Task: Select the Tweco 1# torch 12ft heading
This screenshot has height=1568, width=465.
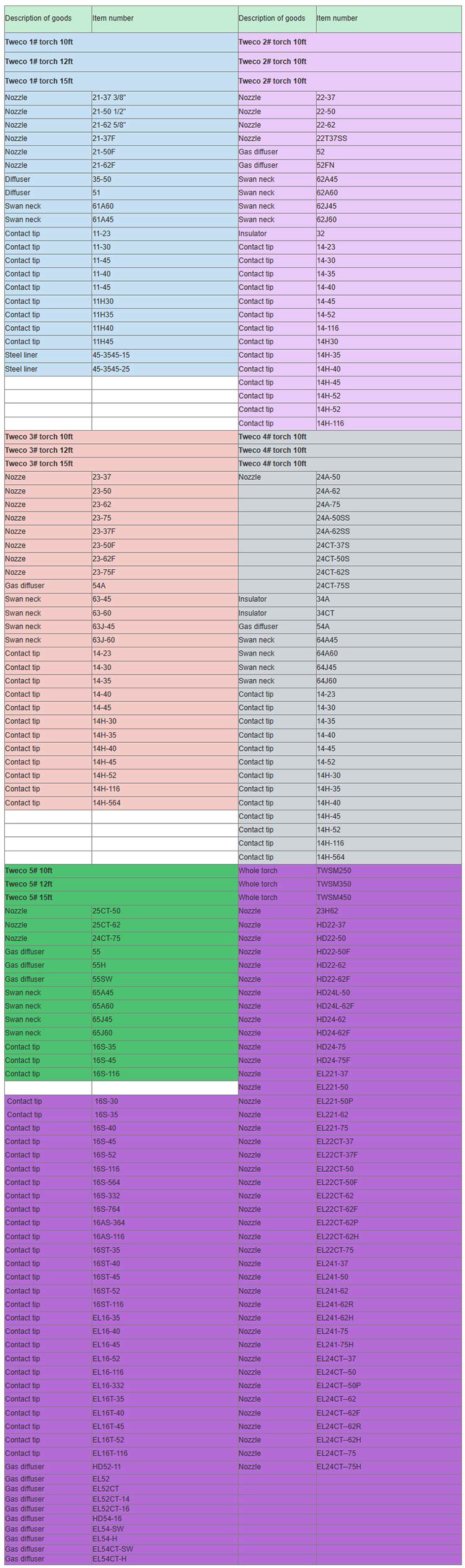Action: (x=39, y=61)
